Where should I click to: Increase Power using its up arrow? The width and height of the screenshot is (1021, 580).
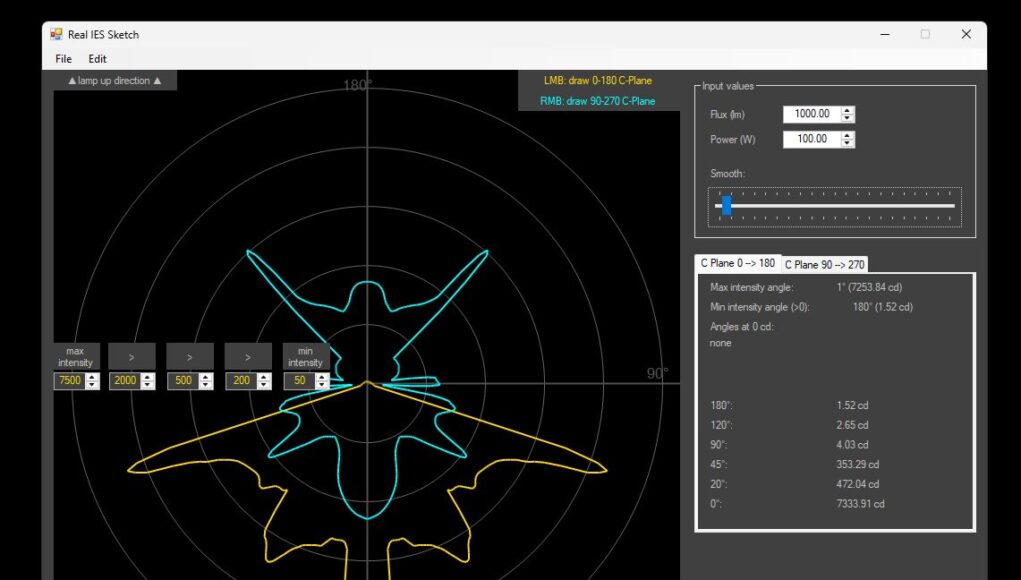847,135
